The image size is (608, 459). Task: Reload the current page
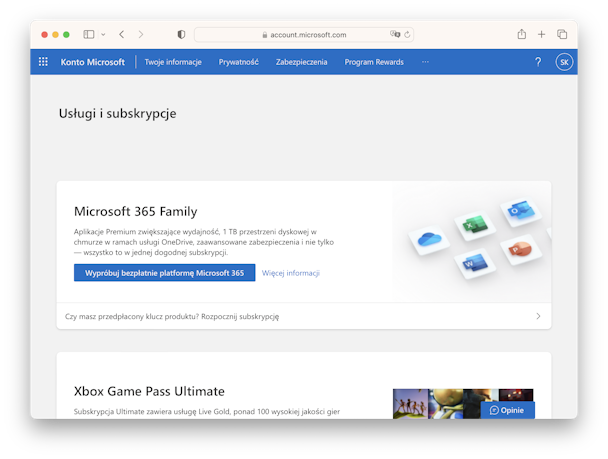[407, 35]
